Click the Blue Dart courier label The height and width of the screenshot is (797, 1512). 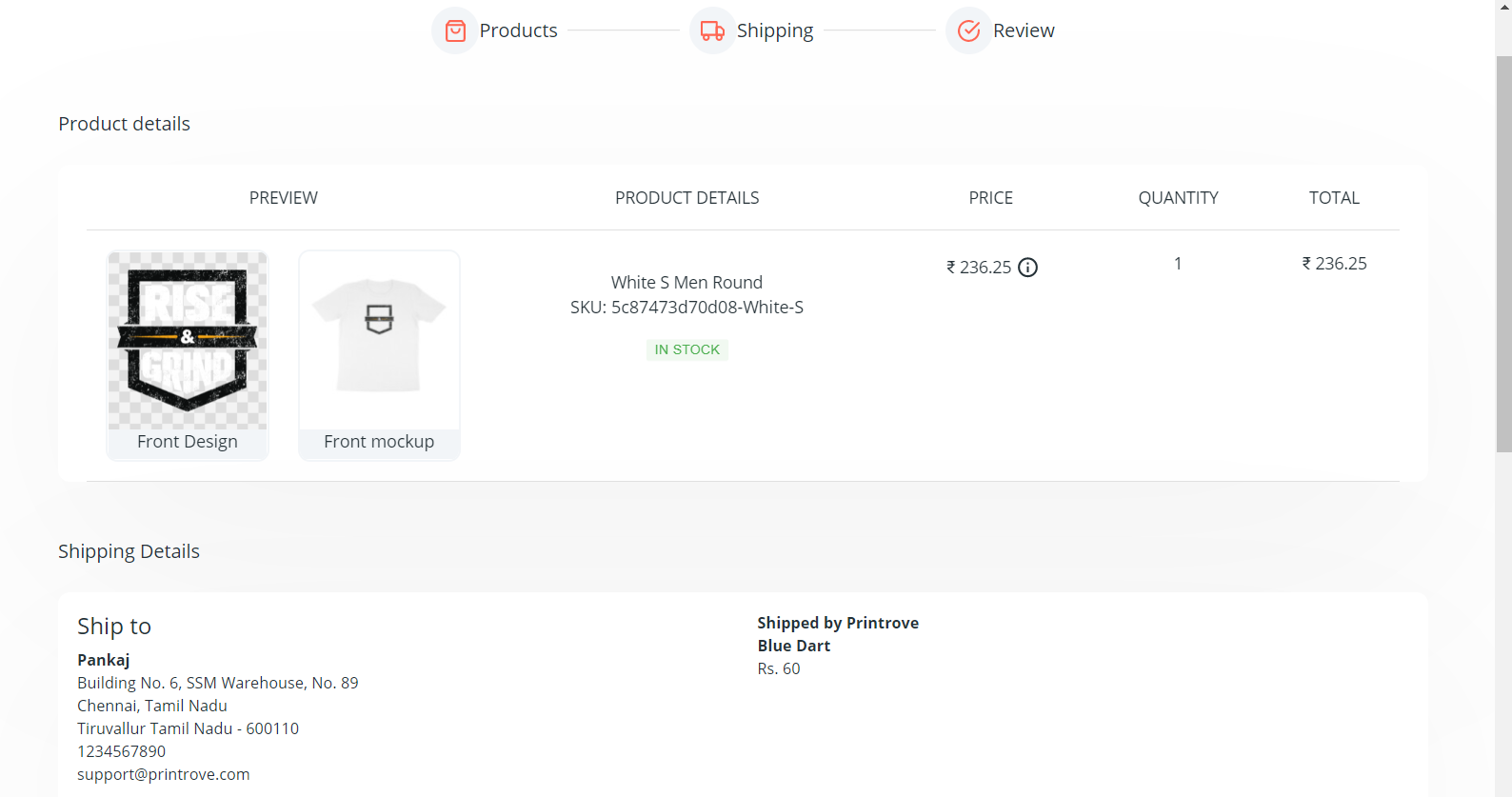[794, 646]
